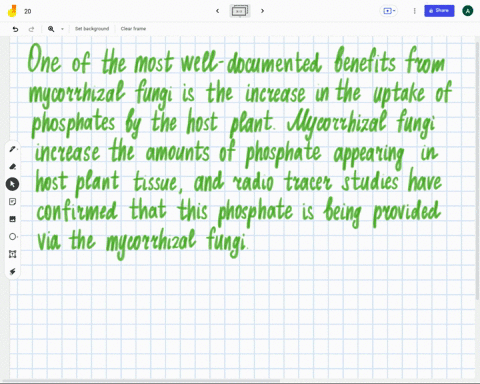The width and height of the screenshot is (480, 384).
Task: Open the account avatar
Action: point(468,11)
